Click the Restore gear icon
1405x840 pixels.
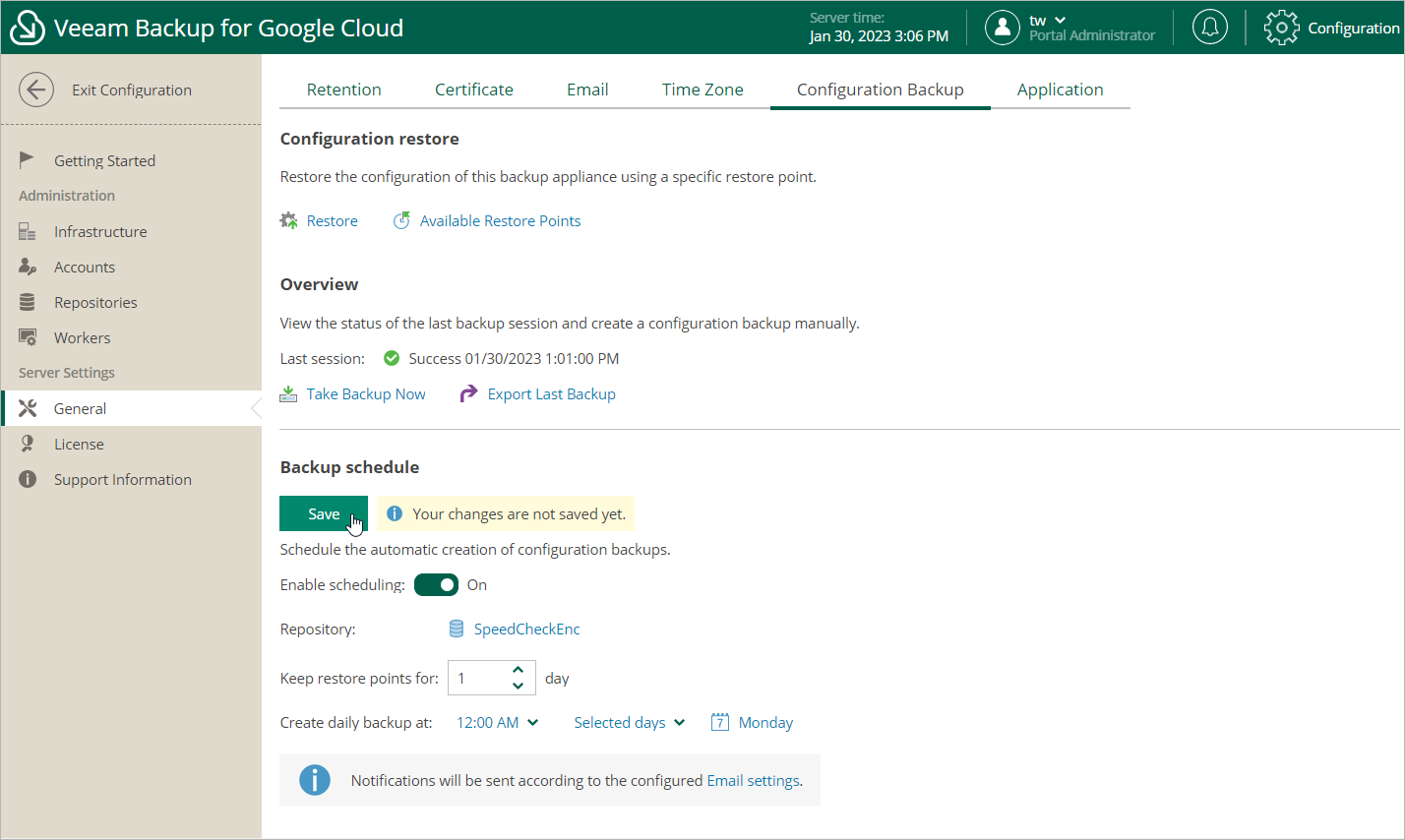288,220
